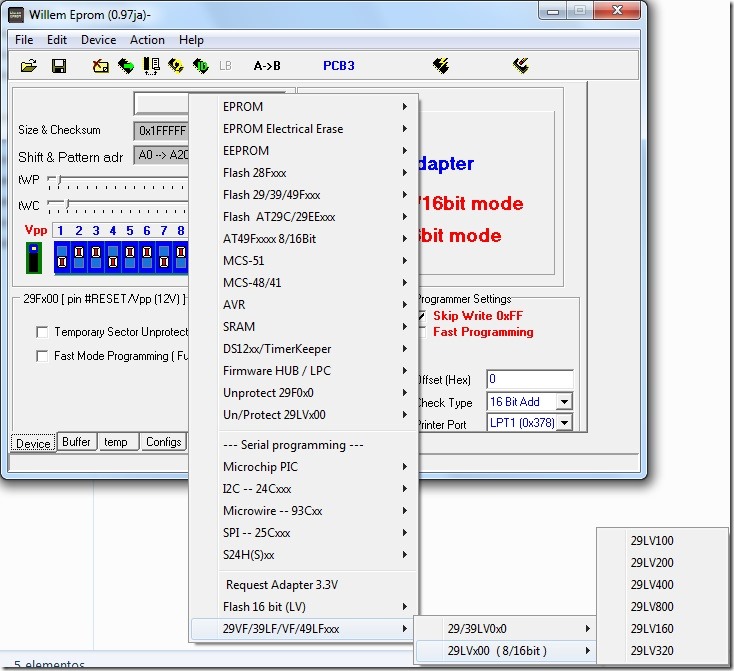Open I2C -- 24Cxxx submenu
This screenshot has width=734, height=671.
(x=304, y=489)
